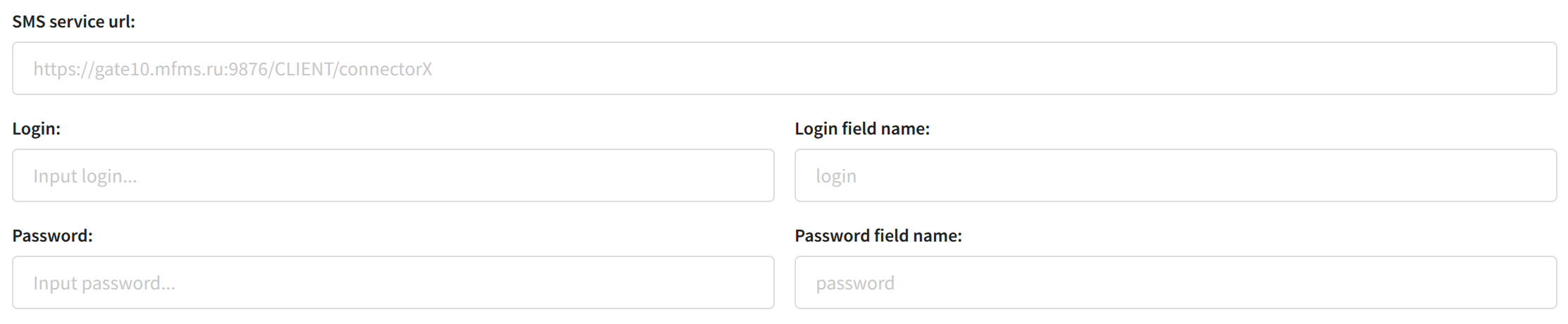Focus the Login input field
The width and height of the screenshot is (1568, 324).
[x=393, y=175]
